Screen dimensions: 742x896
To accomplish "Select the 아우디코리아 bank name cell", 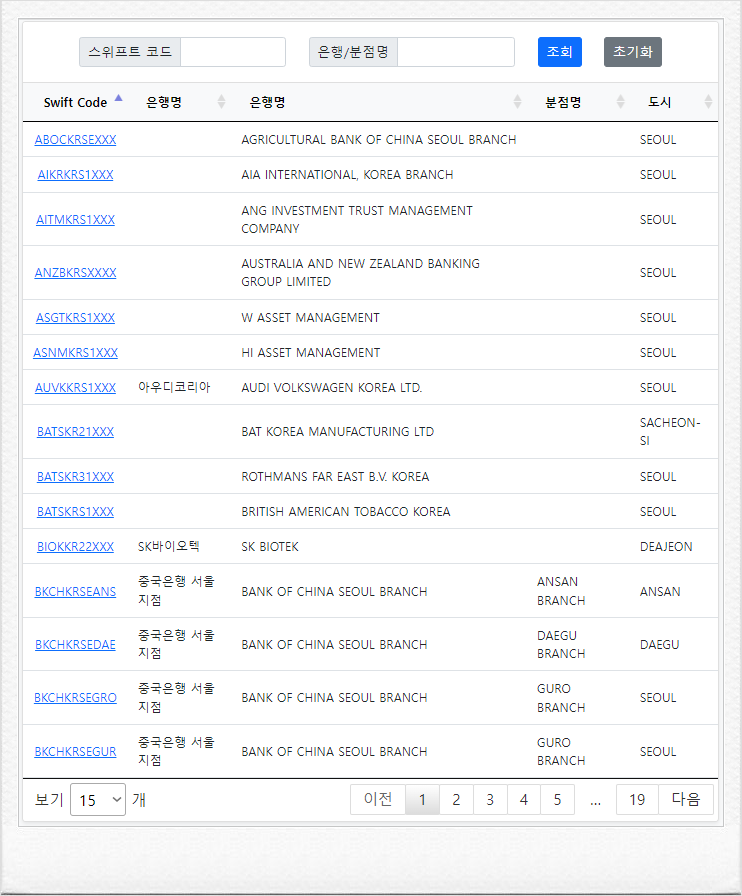I will (x=174, y=387).
